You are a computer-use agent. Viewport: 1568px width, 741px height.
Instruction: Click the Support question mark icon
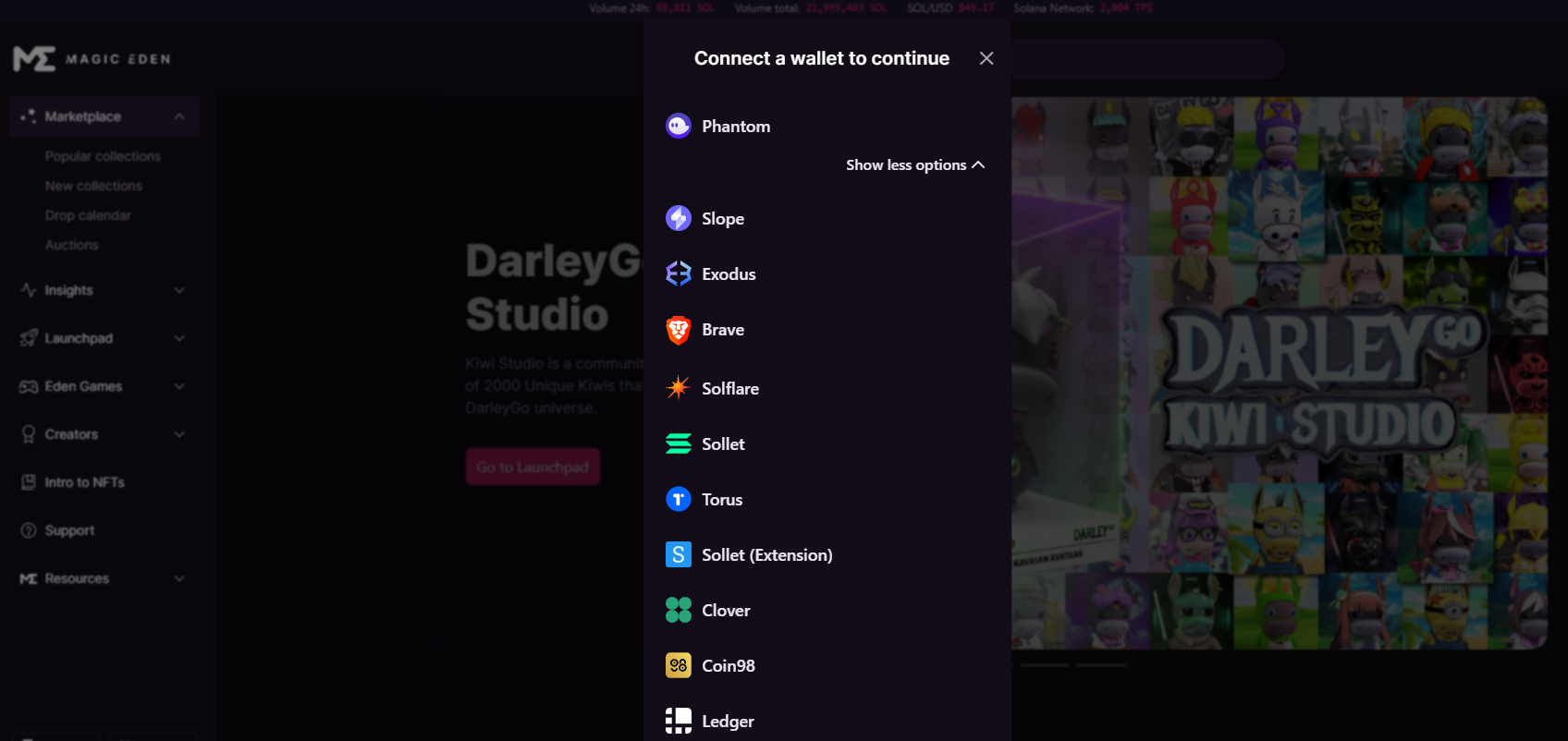(29, 530)
